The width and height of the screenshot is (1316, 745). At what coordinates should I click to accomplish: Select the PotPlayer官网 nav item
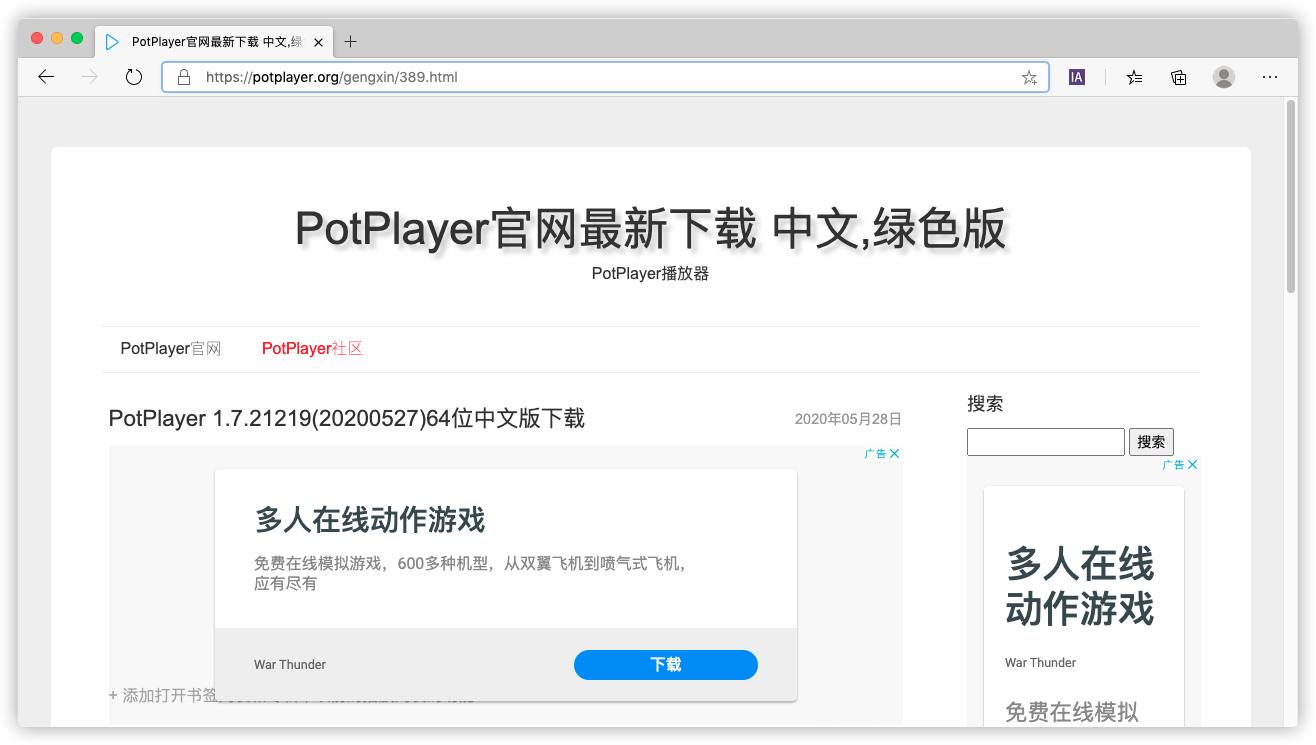pyautogui.click(x=171, y=348)
